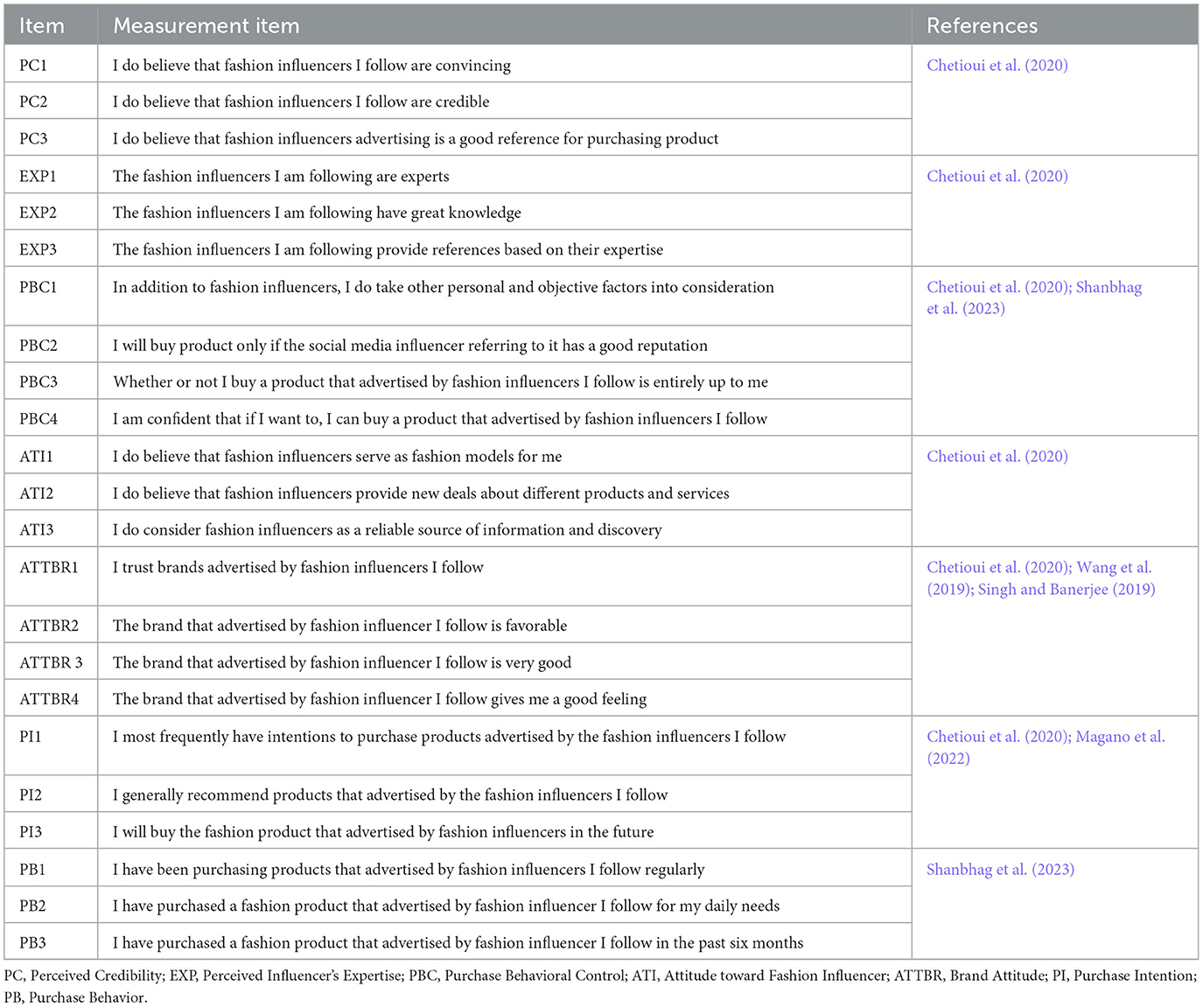Screen dimensions: 1203x1008
Task: Select the EXP2 item code
Action: pyautogui.click(x=38, y=213)
